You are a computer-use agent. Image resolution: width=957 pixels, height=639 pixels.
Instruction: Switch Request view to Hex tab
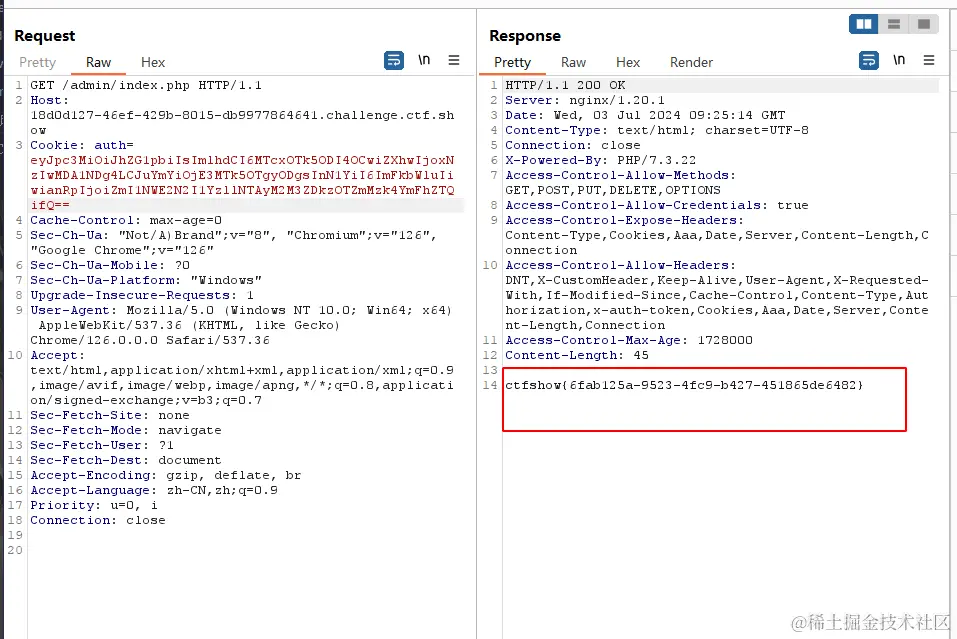point(153,62)
